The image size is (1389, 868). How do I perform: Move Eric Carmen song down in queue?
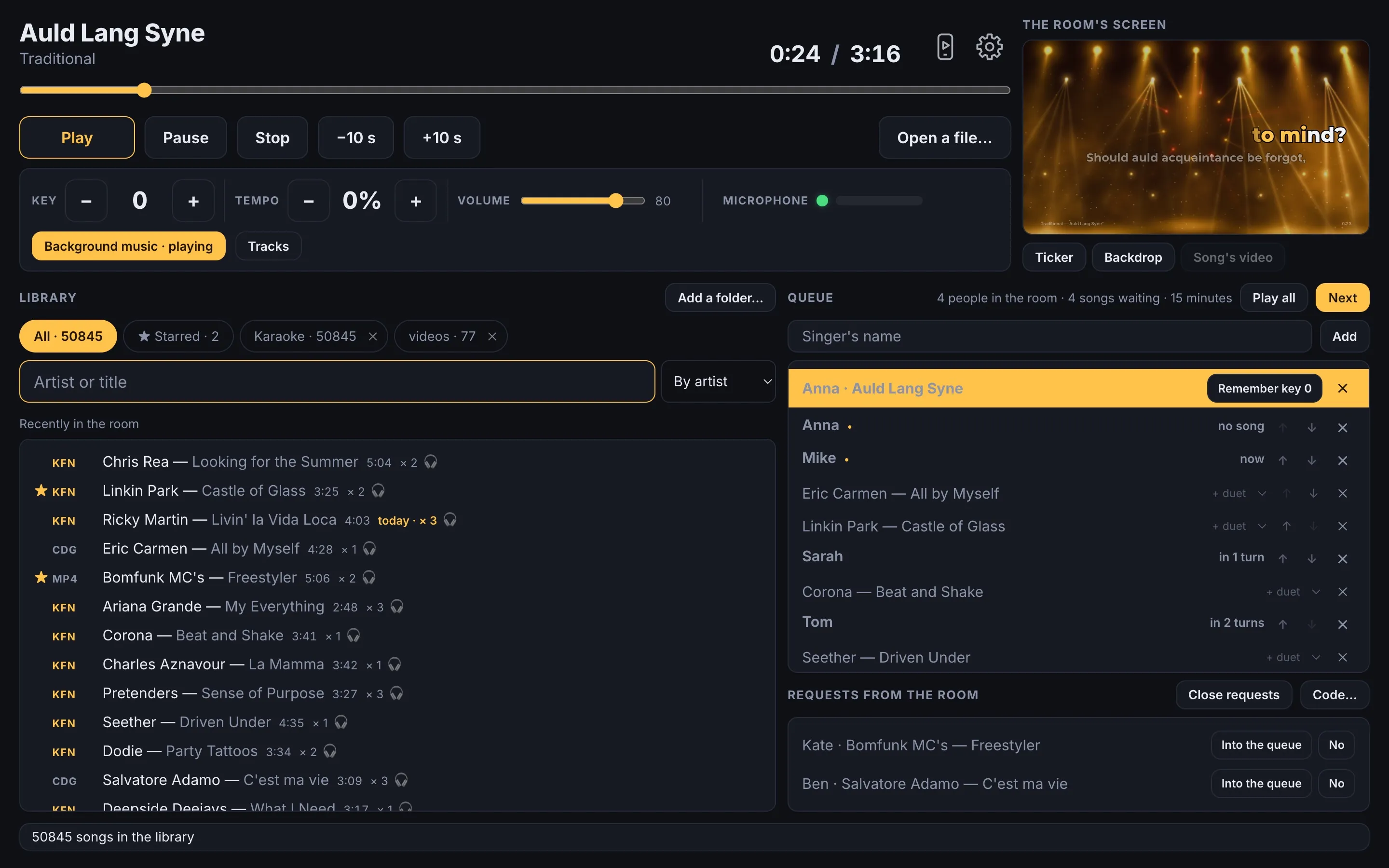click(1313, 494)
